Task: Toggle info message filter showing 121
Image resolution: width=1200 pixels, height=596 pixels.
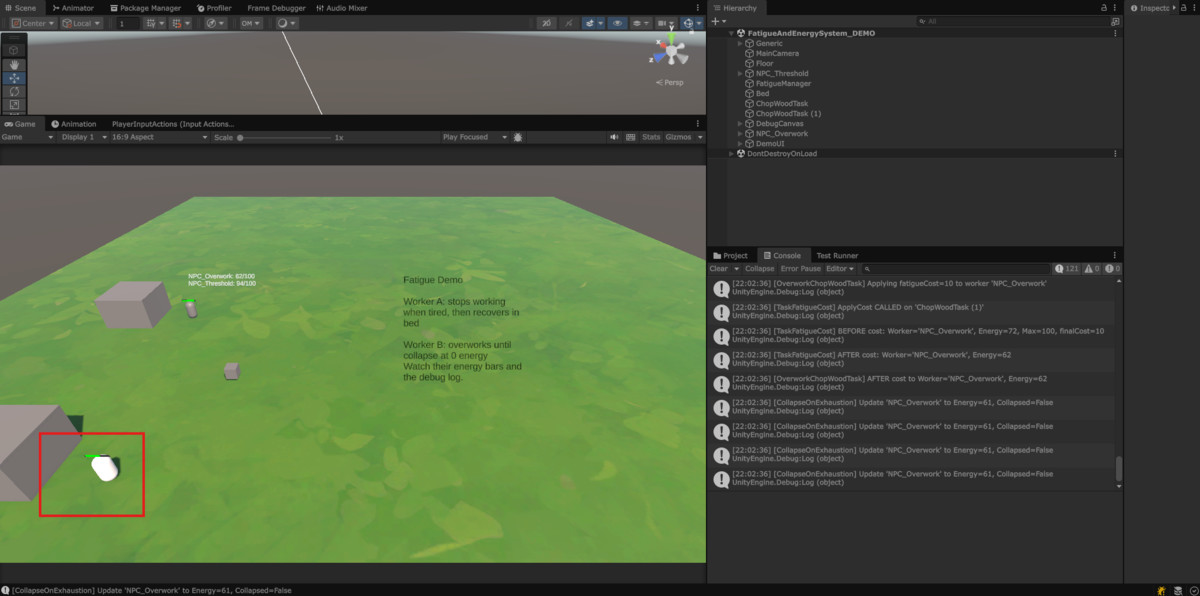Action: (1066, 269)
